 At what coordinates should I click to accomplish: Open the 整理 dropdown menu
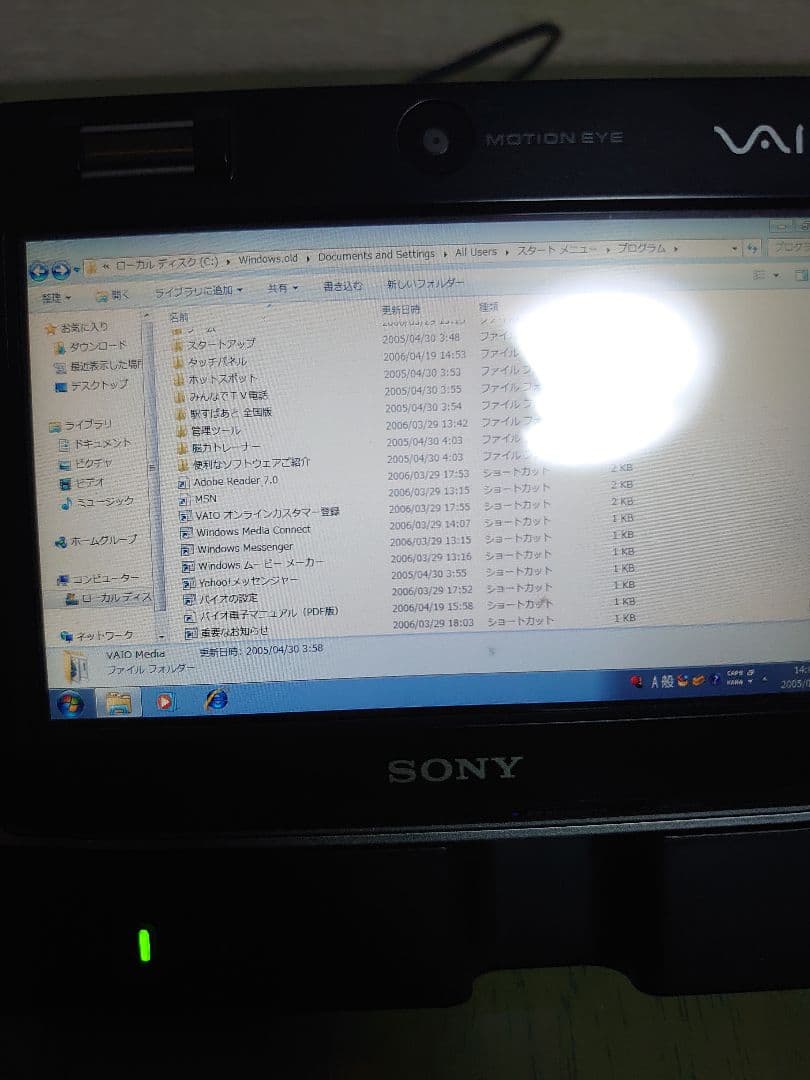[56, 298]
